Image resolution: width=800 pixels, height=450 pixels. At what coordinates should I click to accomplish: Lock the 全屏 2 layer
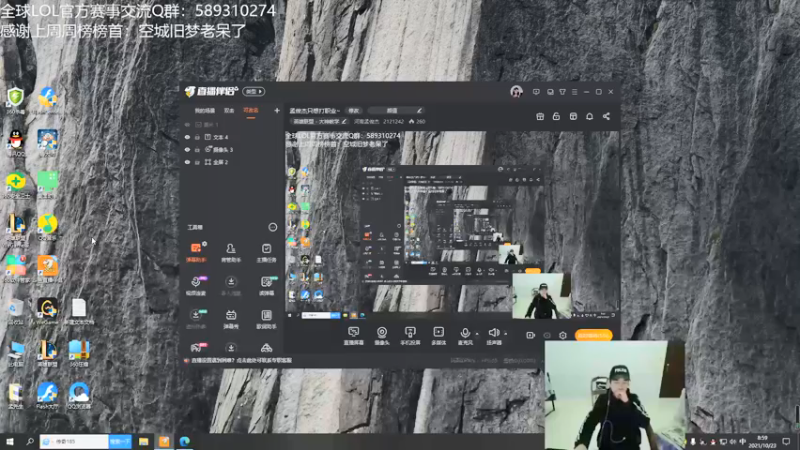[197, 162]
